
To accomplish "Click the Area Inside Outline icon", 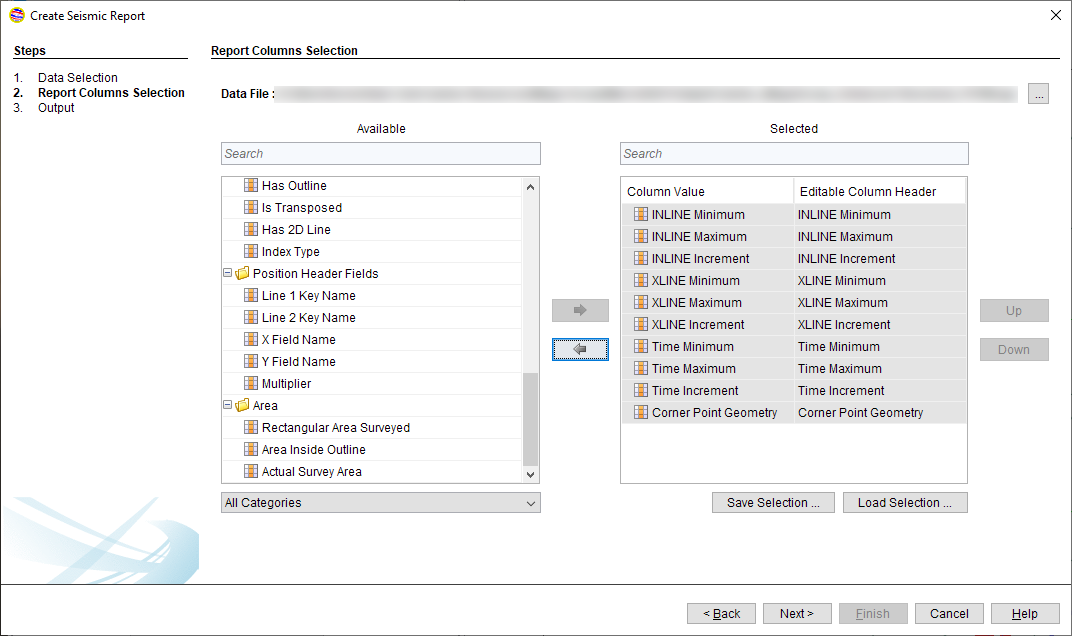I will pos(251,449).
